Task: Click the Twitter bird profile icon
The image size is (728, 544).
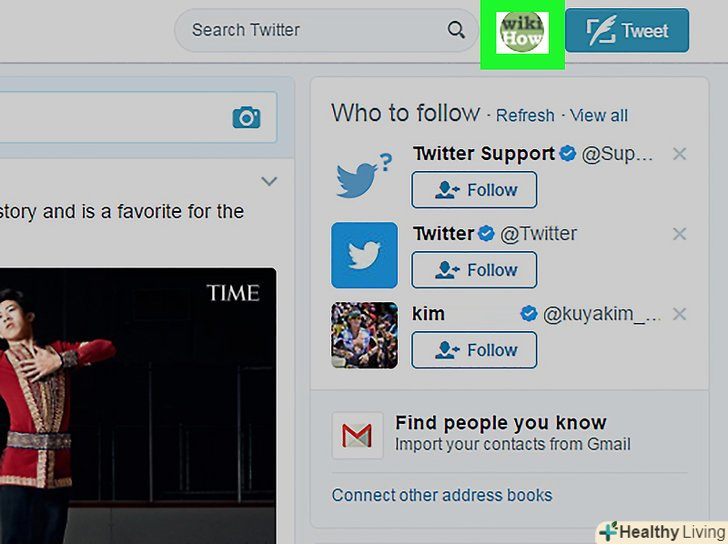Action: [x=364, y=255]
